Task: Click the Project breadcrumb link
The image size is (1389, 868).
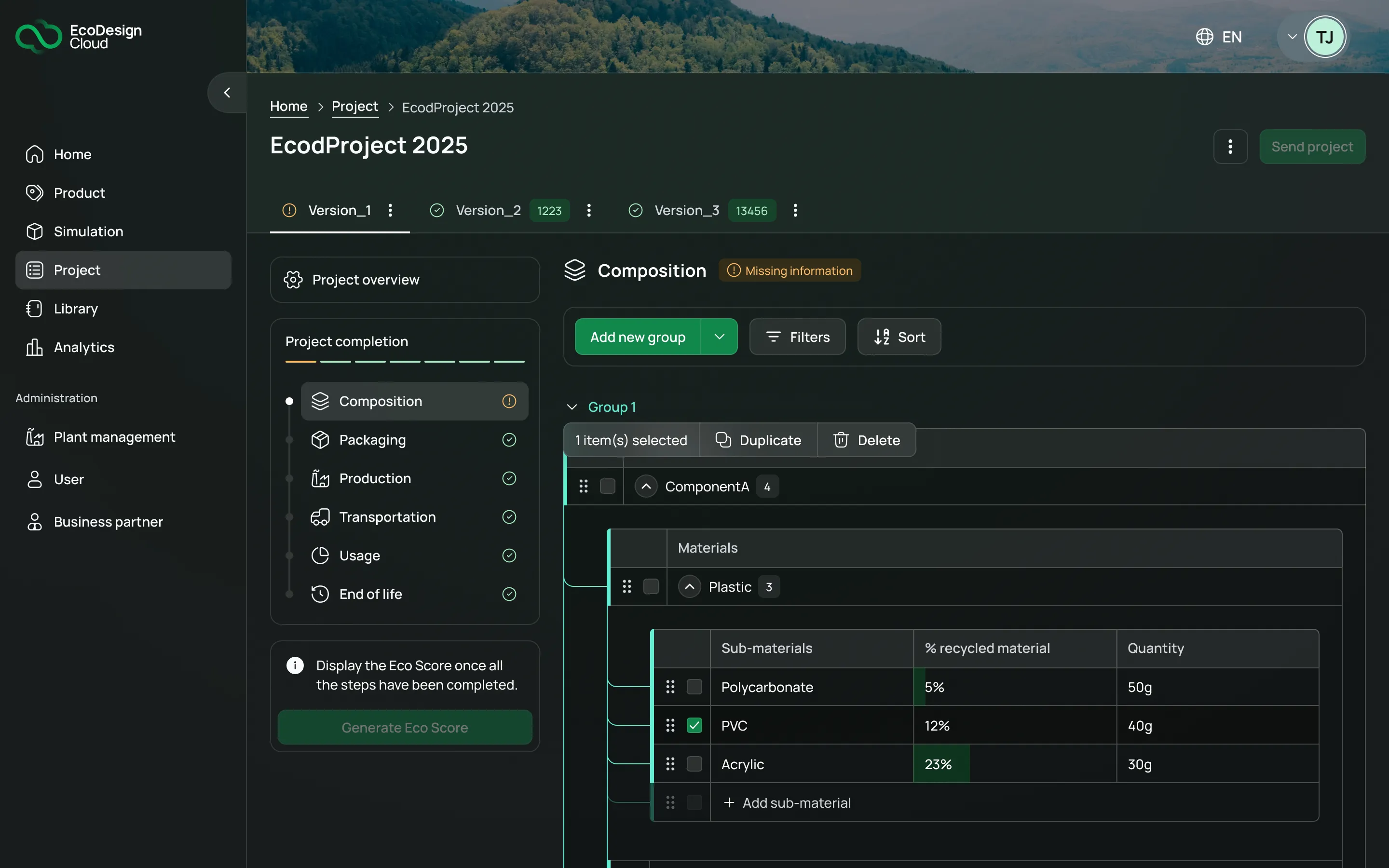Action: (x=354, y=107)
